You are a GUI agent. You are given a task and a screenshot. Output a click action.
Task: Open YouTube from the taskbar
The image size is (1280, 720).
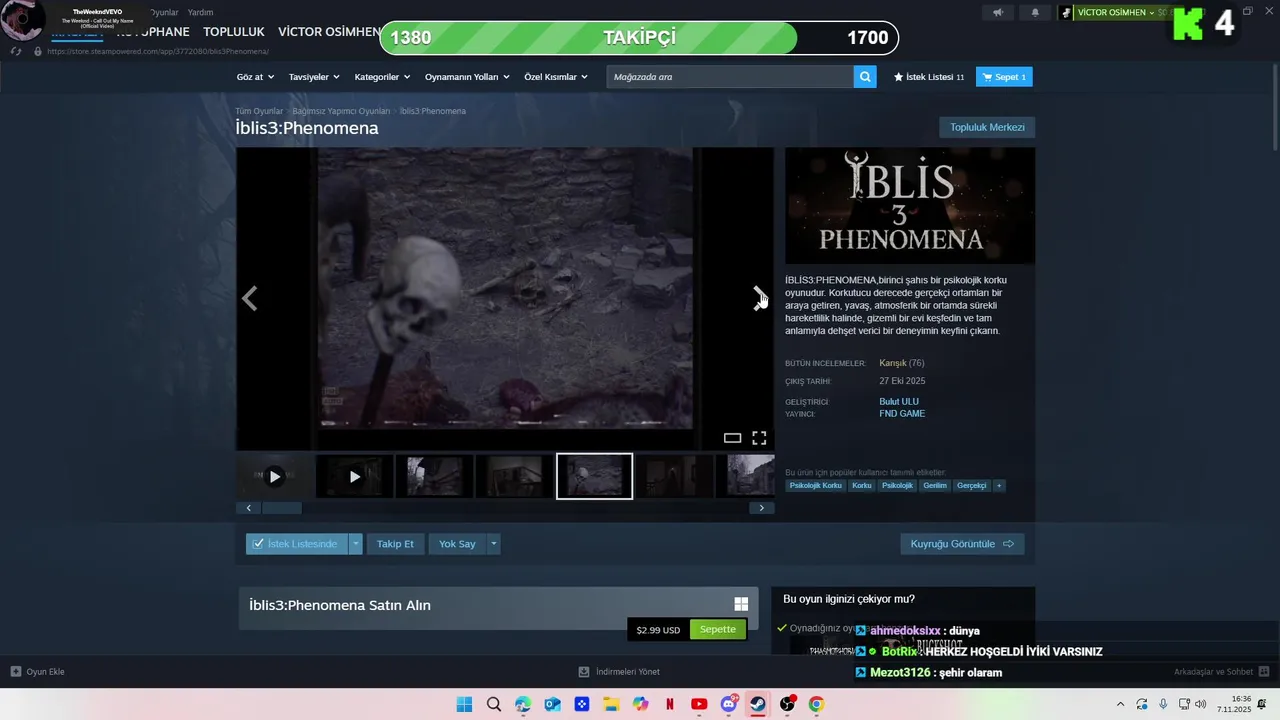[x=699, y=704]
